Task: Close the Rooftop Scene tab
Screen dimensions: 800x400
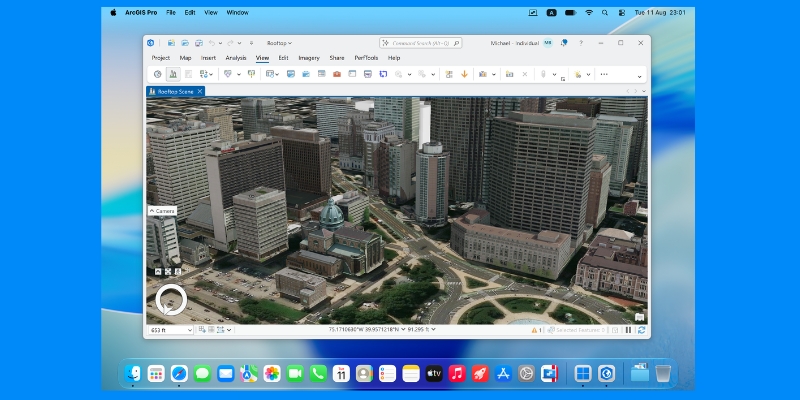Action: tap(200, 91)
